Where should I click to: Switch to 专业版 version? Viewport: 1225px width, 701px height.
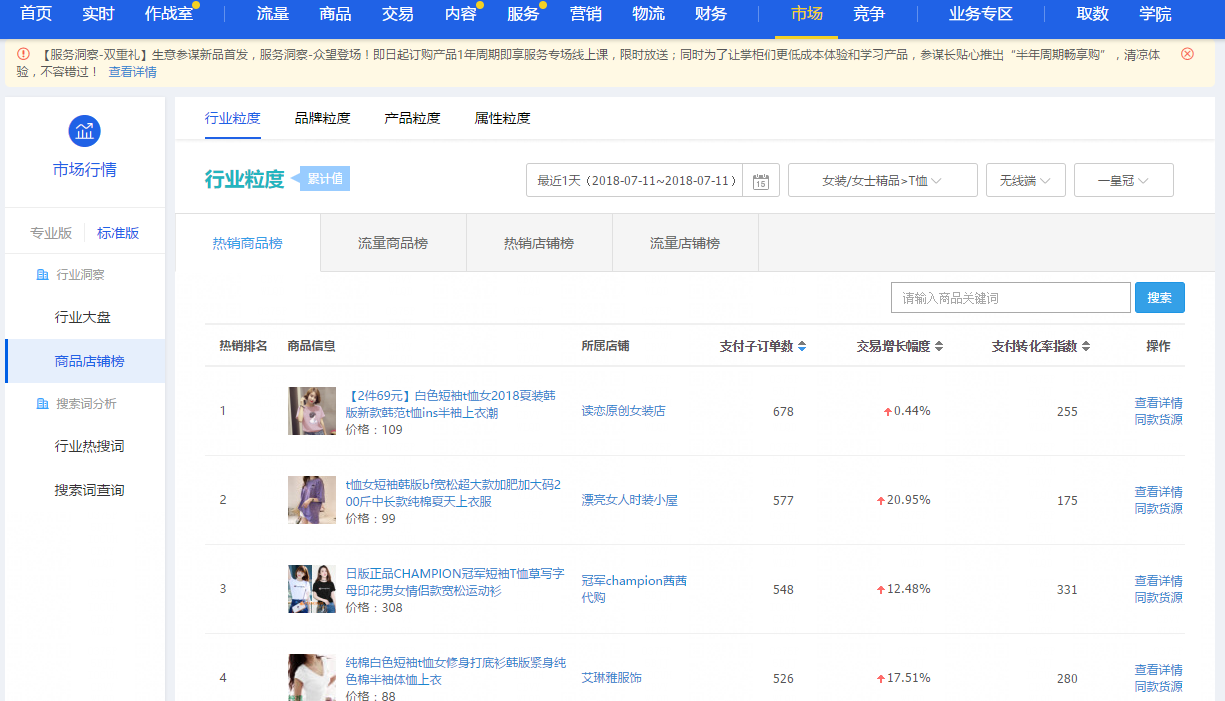coord(51,233)
